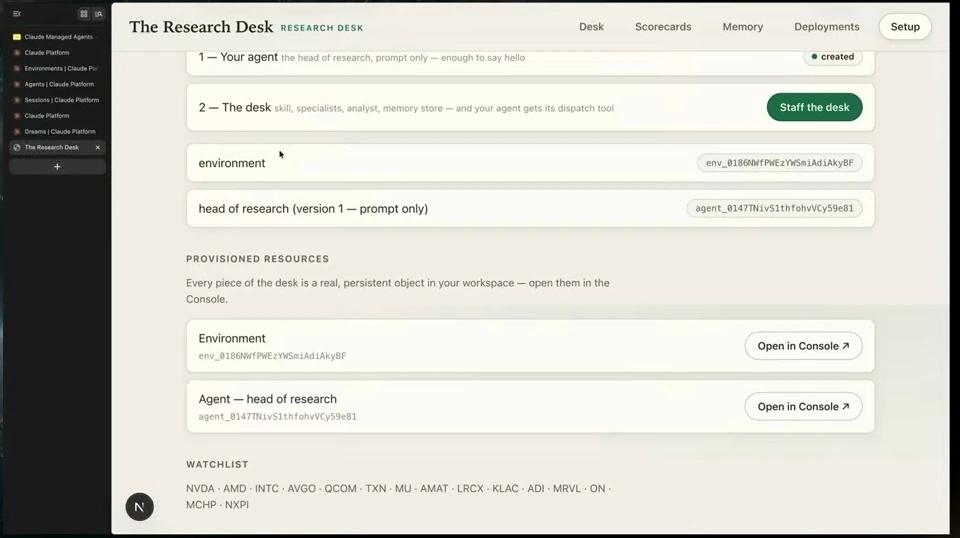
Task: Click the WATCHLIST heading
Action: point(217,465)
